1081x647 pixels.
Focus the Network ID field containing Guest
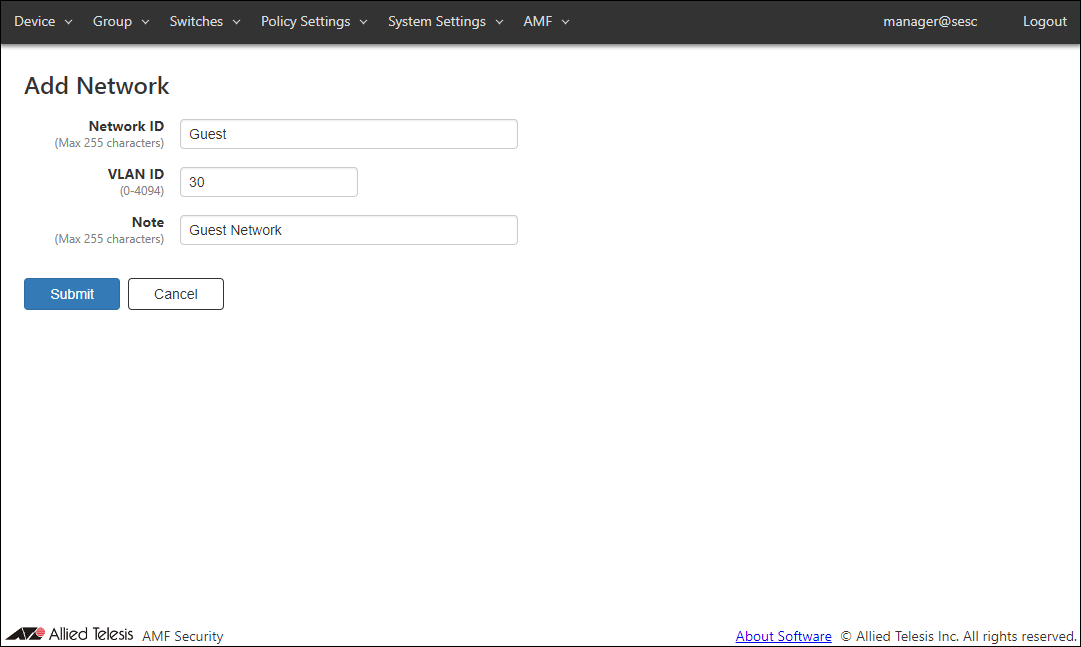tap(348, 134)
